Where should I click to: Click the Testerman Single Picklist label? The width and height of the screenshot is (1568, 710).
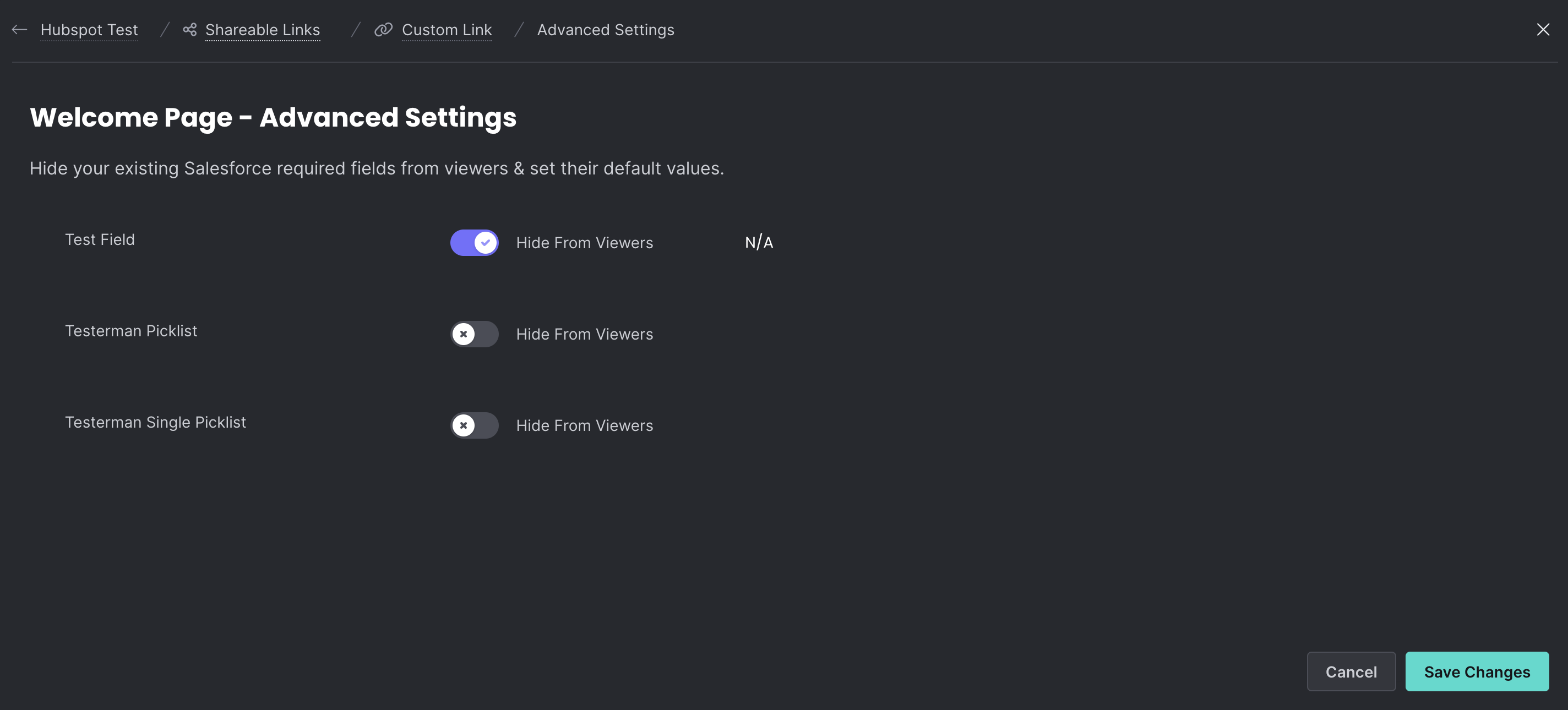(x=155, y=422)
